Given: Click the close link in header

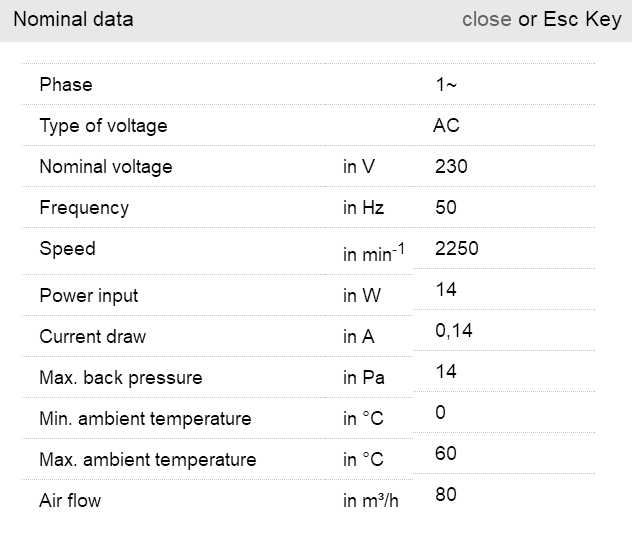Looking at the screenshot, I should pos(486,19).
